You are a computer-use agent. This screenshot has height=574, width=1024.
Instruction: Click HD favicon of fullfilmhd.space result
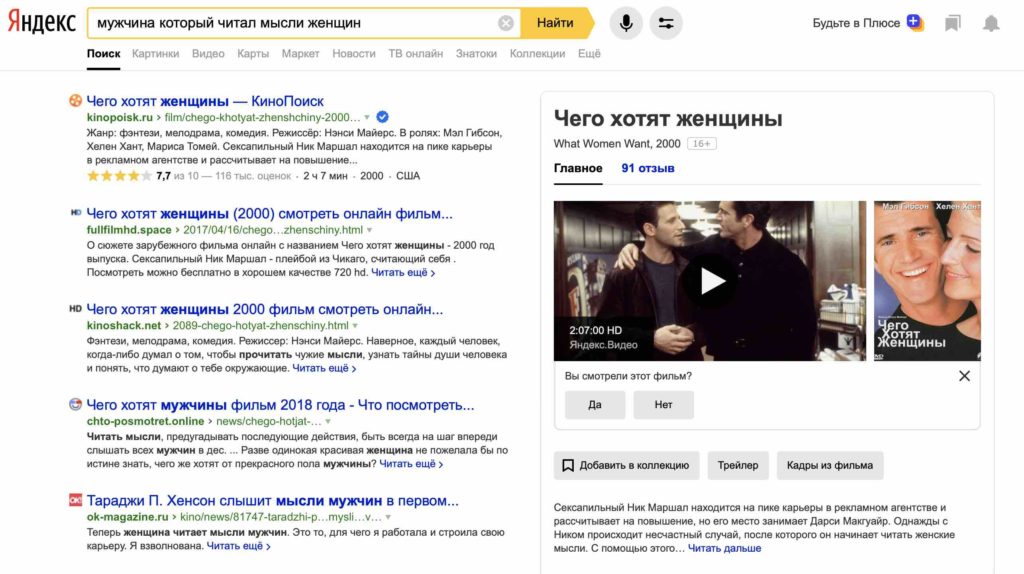coord(76,212)
